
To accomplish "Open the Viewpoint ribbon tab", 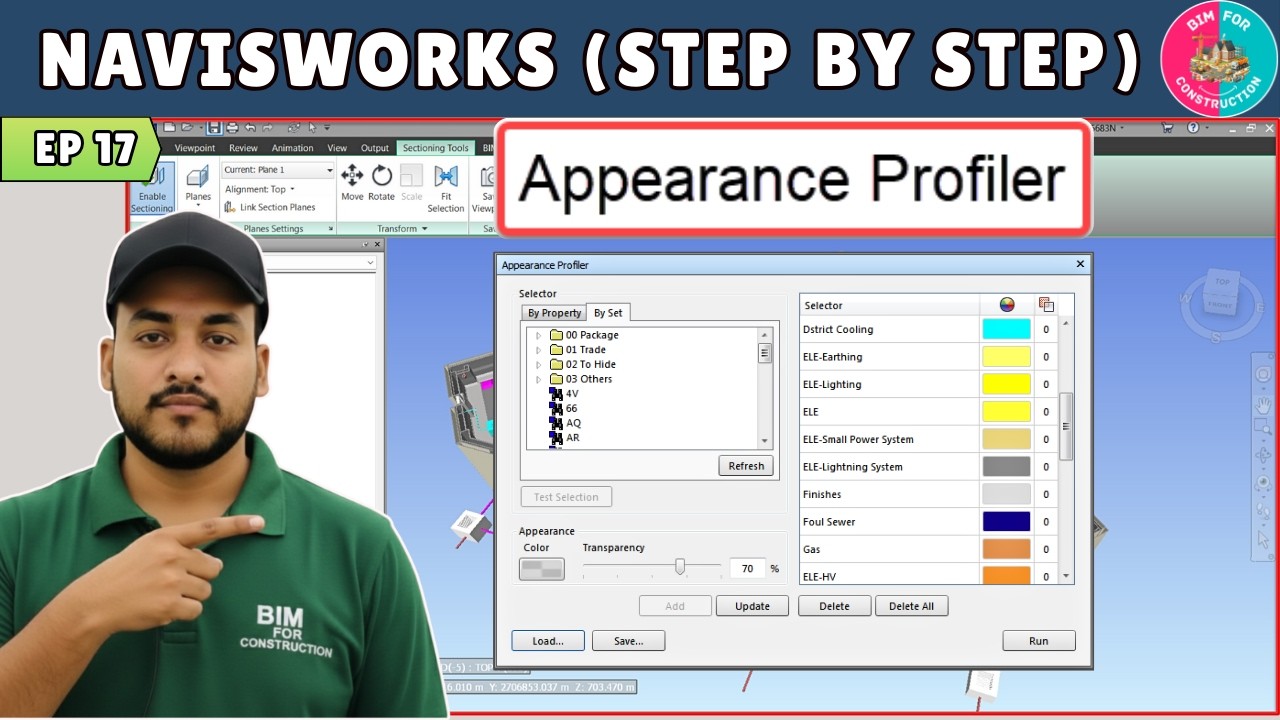I will click(x=195, y=148).
